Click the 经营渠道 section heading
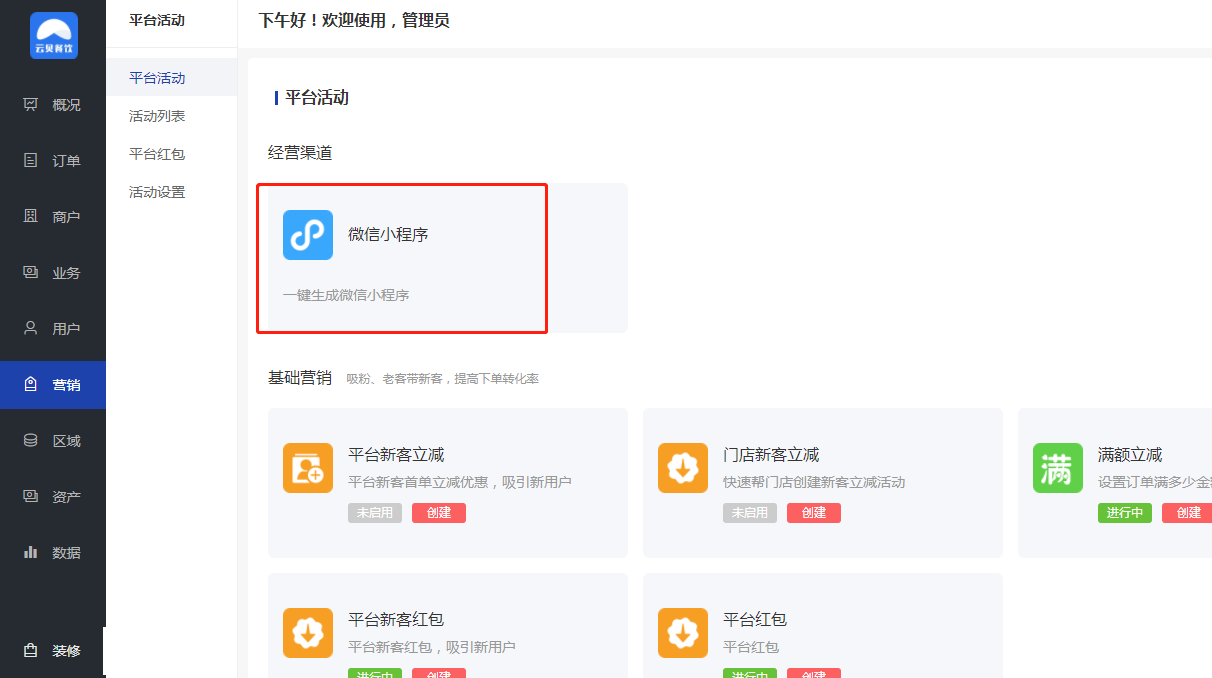 point(300,153)
